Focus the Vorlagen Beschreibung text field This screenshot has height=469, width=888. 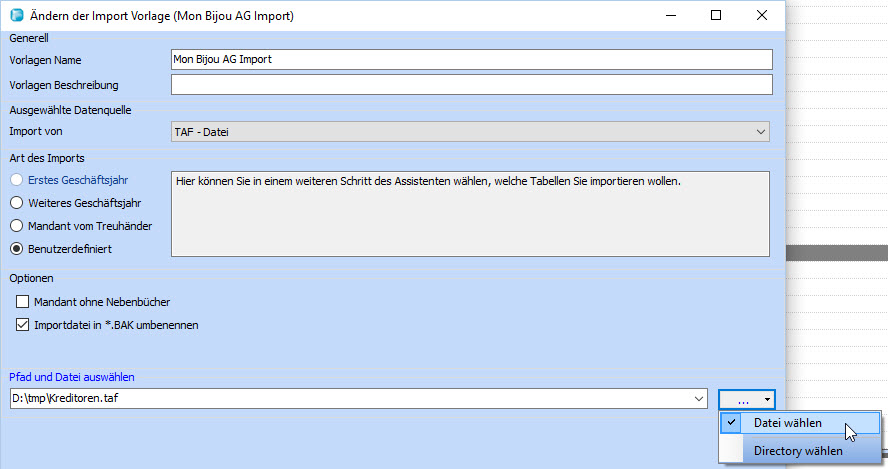coord(471,84)
